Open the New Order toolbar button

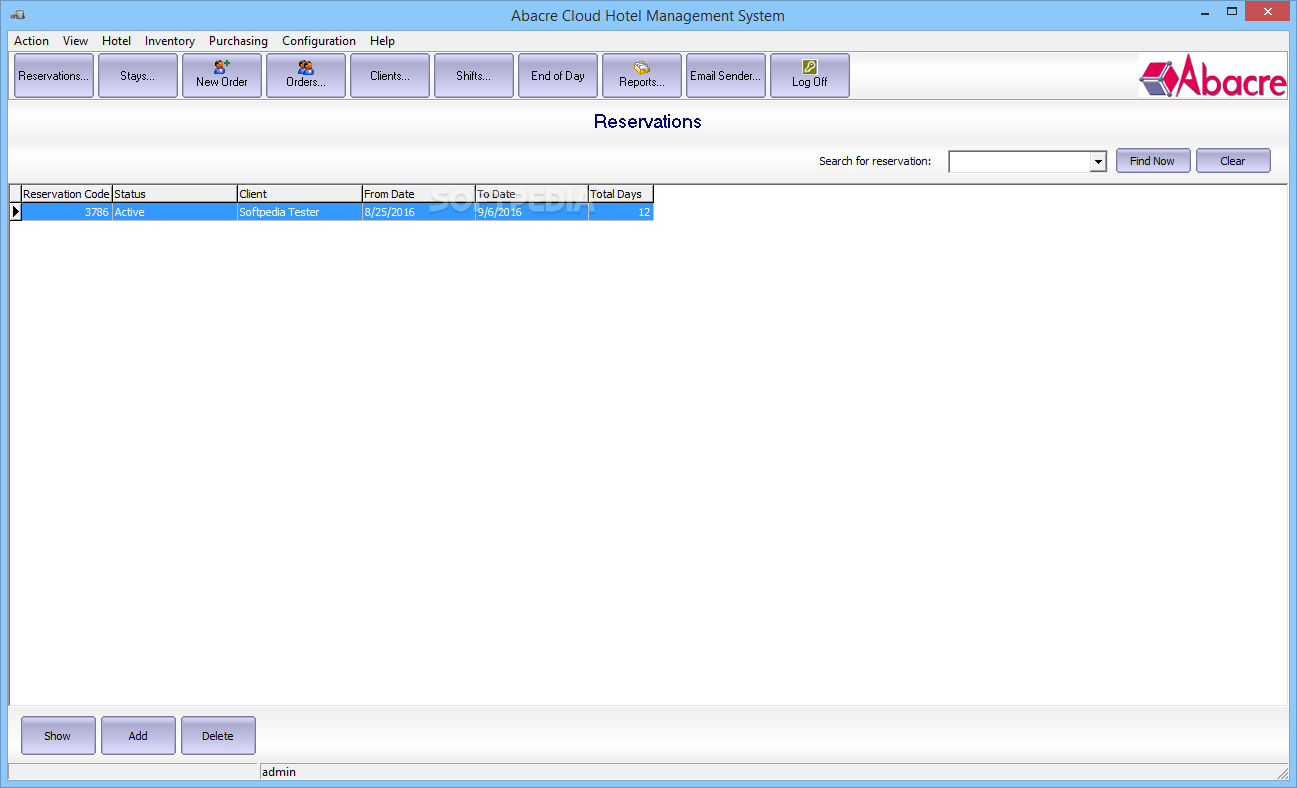(222, 76)
